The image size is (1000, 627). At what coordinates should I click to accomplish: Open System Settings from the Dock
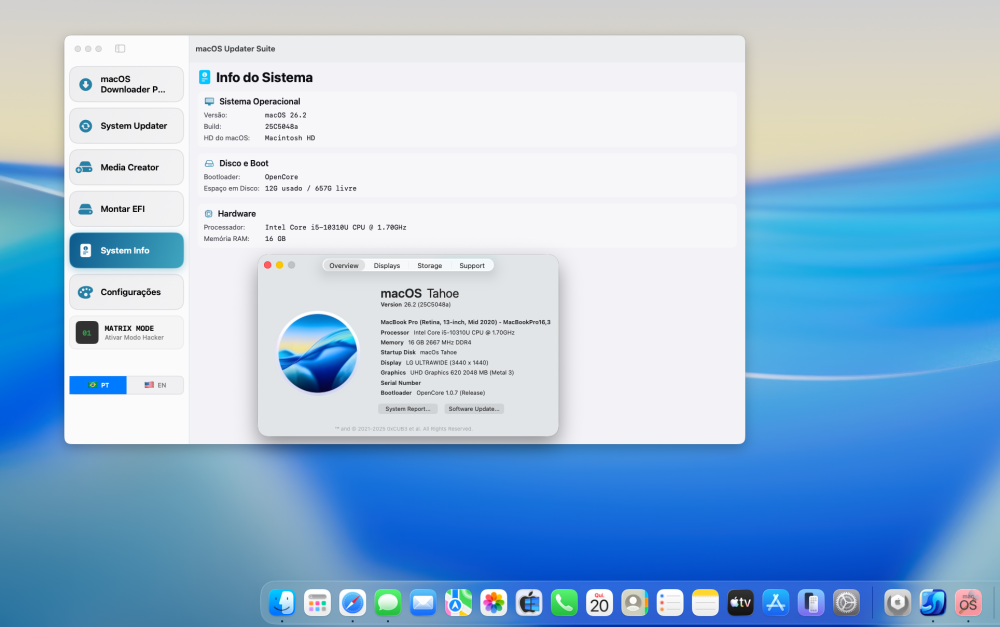(x=846, y=603)
